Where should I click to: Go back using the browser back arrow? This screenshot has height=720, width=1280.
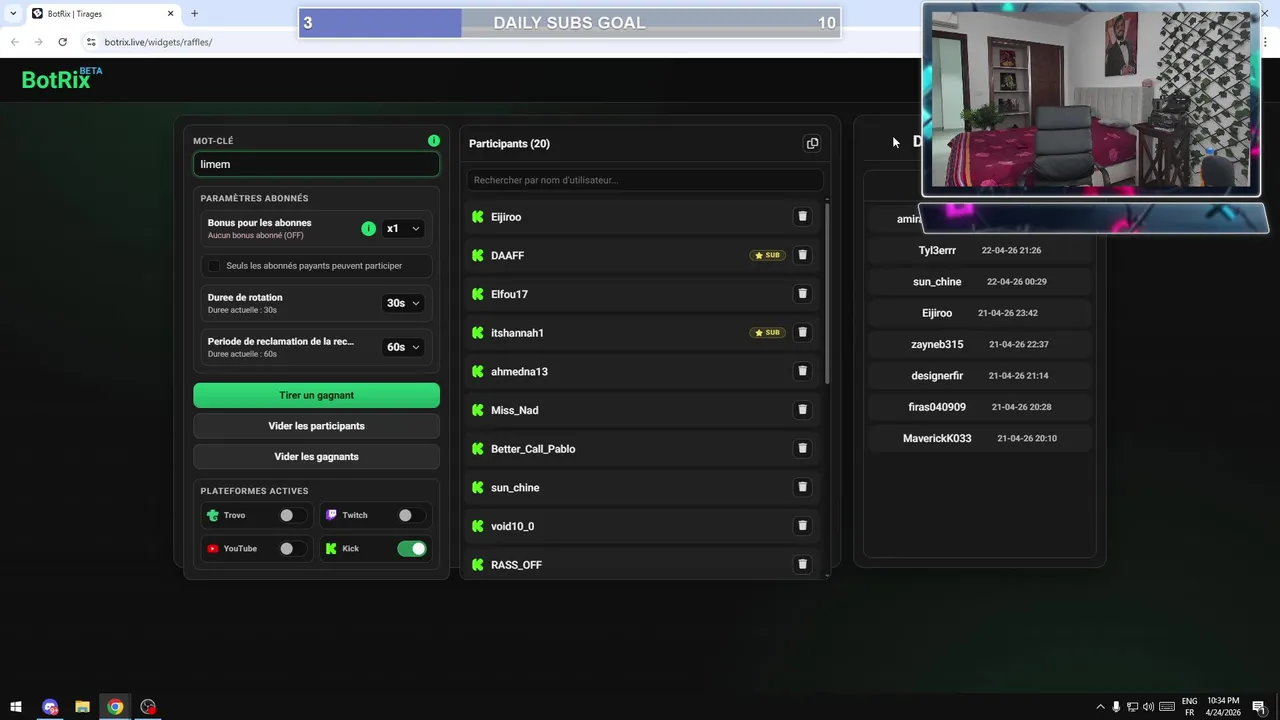(14, 42)
